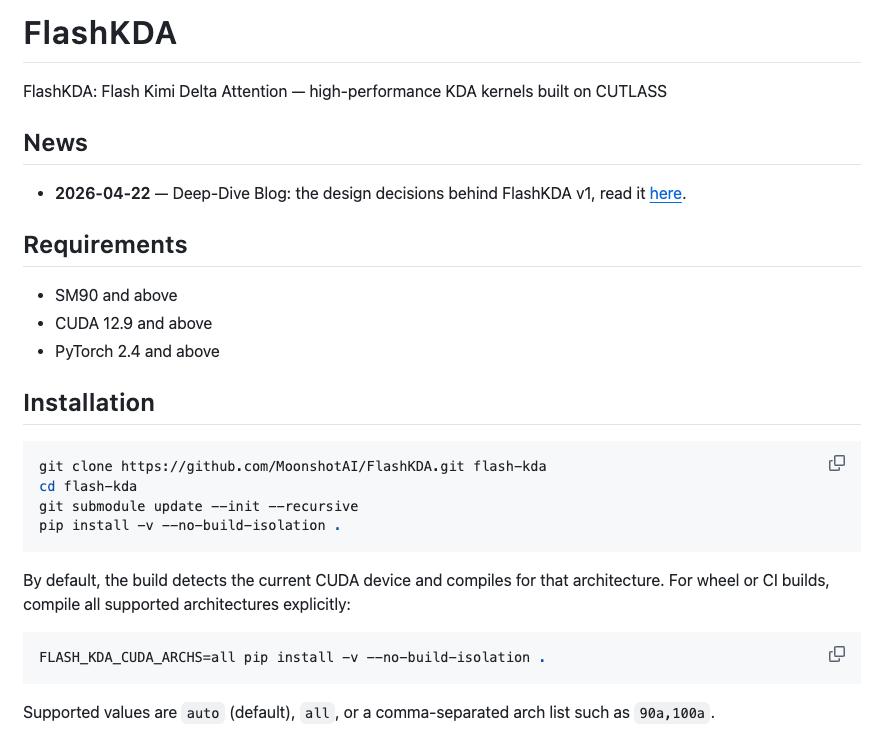
Task: Click the 'cd flash-kda' code line
Action: pos(88,486)
